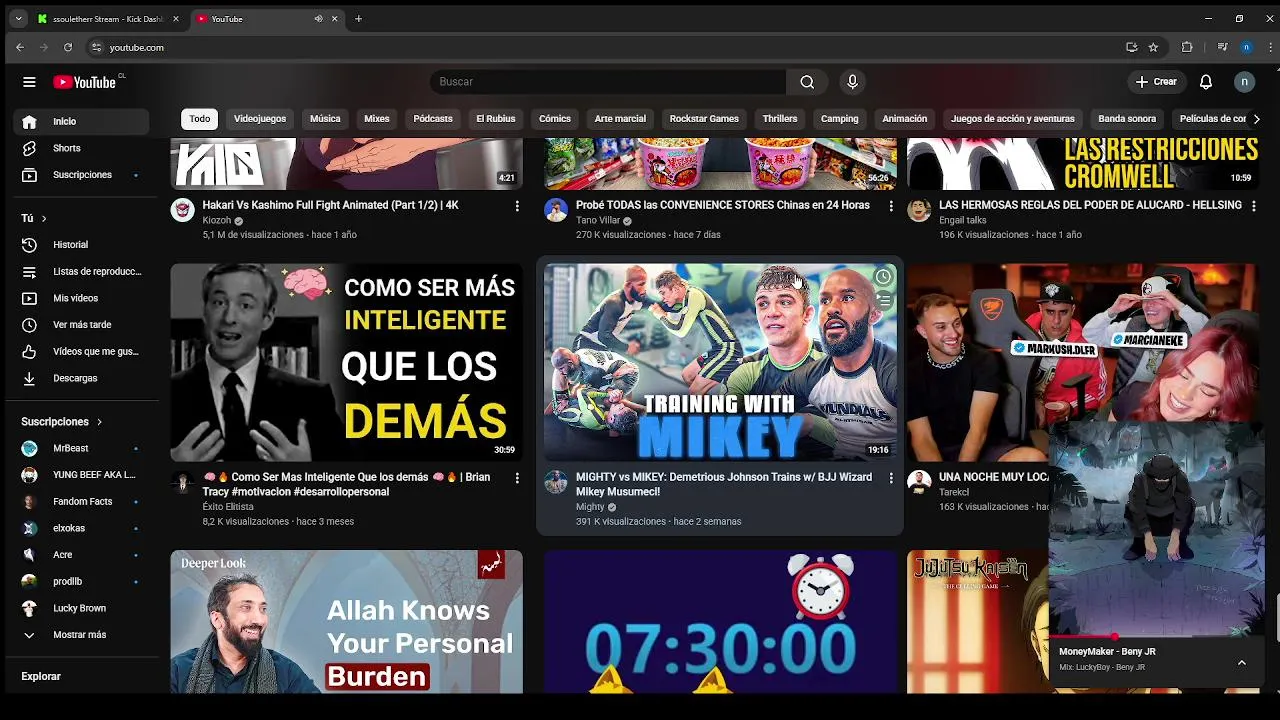Mute the YouTube tab audio icon

[x=318, y=19]
